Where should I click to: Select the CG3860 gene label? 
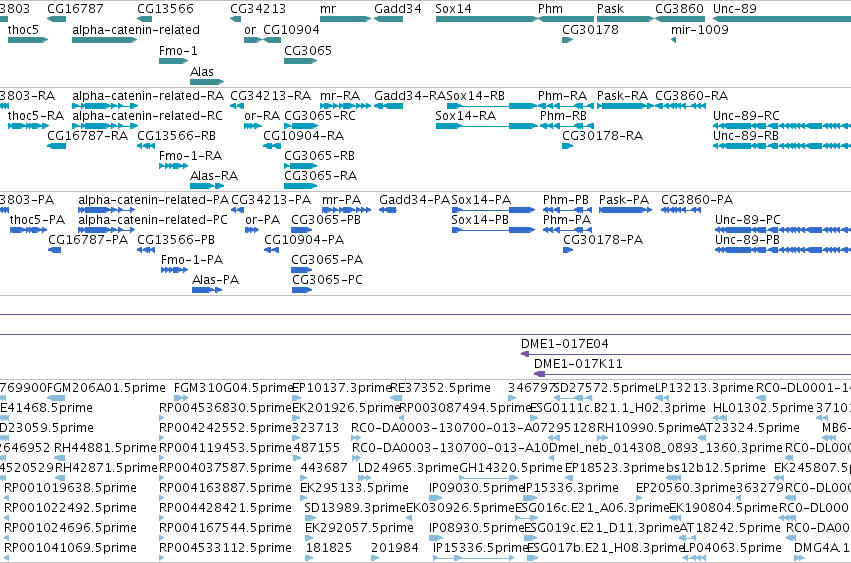pos(679,9)
